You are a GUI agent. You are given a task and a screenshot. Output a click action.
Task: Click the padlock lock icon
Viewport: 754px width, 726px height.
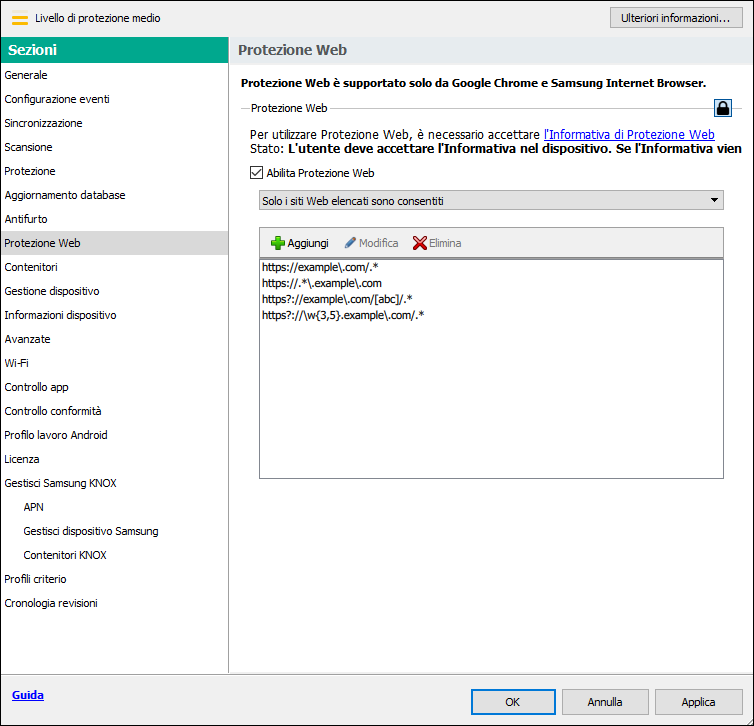pyautogui.click(x=722, y=108)
